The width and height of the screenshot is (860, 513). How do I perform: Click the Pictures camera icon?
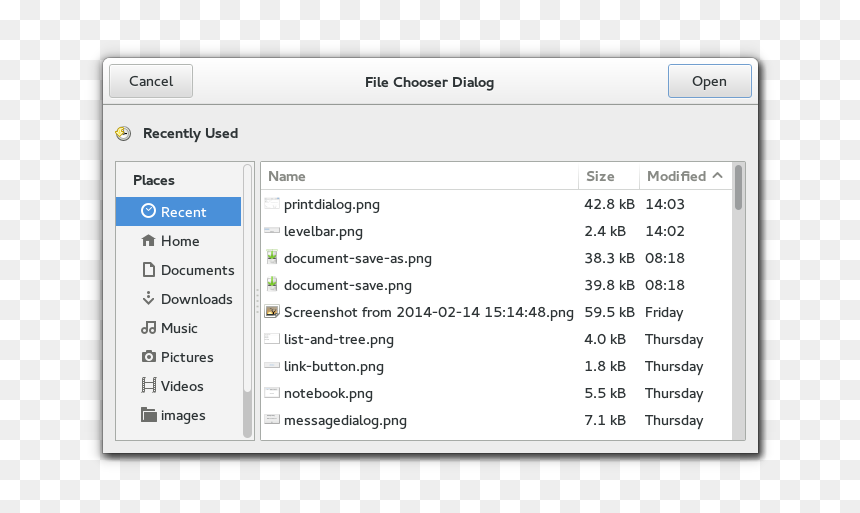pyautogui.click(x=148, y=357)
